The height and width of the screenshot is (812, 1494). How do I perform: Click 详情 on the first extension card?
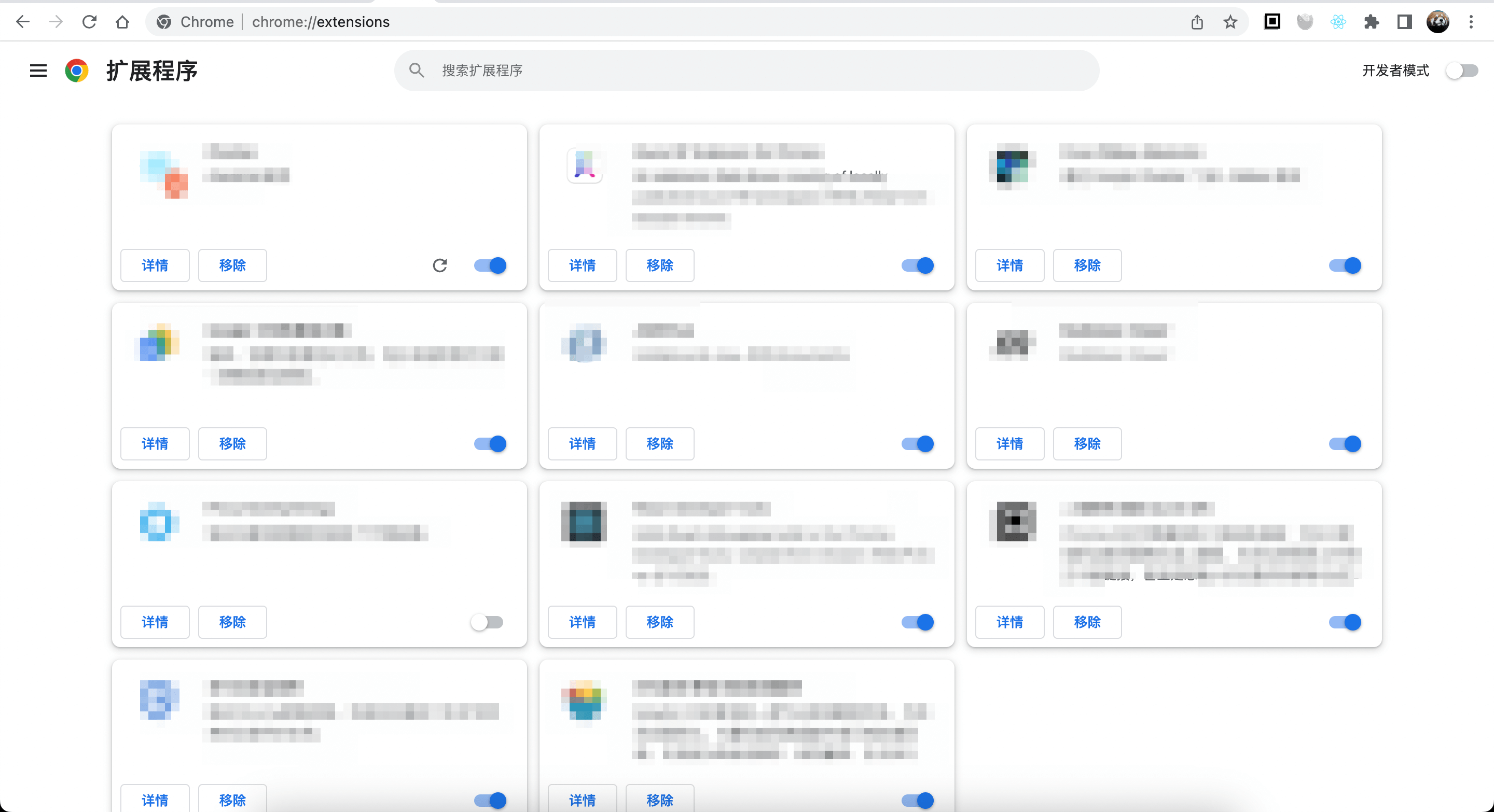pos(155,265)
